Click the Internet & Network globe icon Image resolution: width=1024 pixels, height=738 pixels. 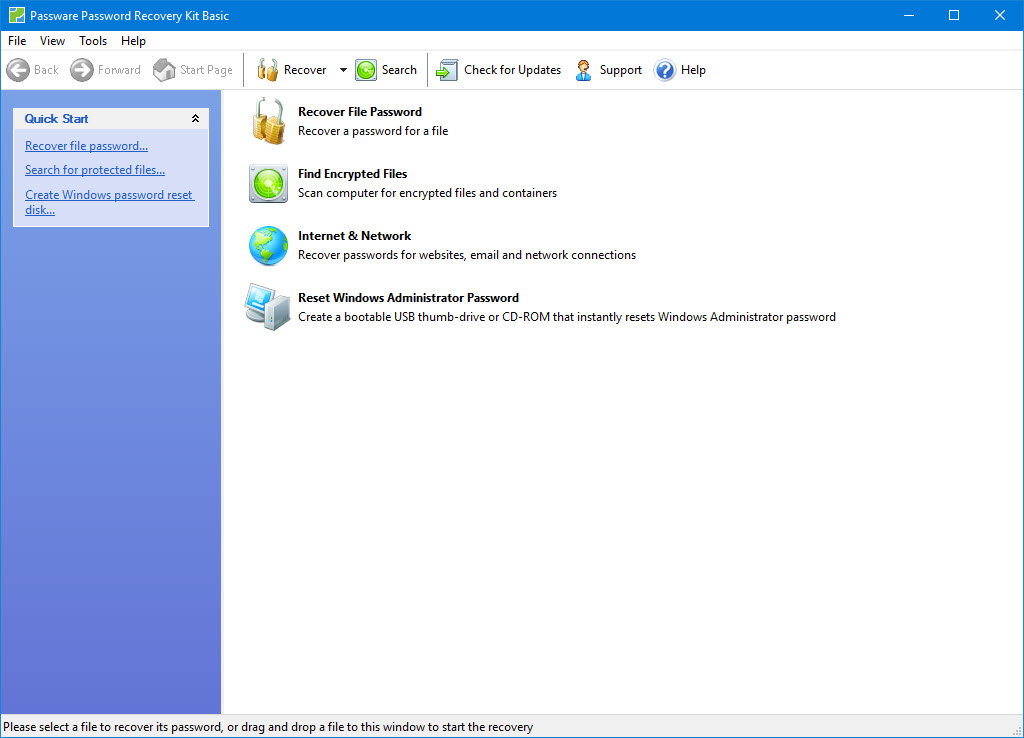268,246
